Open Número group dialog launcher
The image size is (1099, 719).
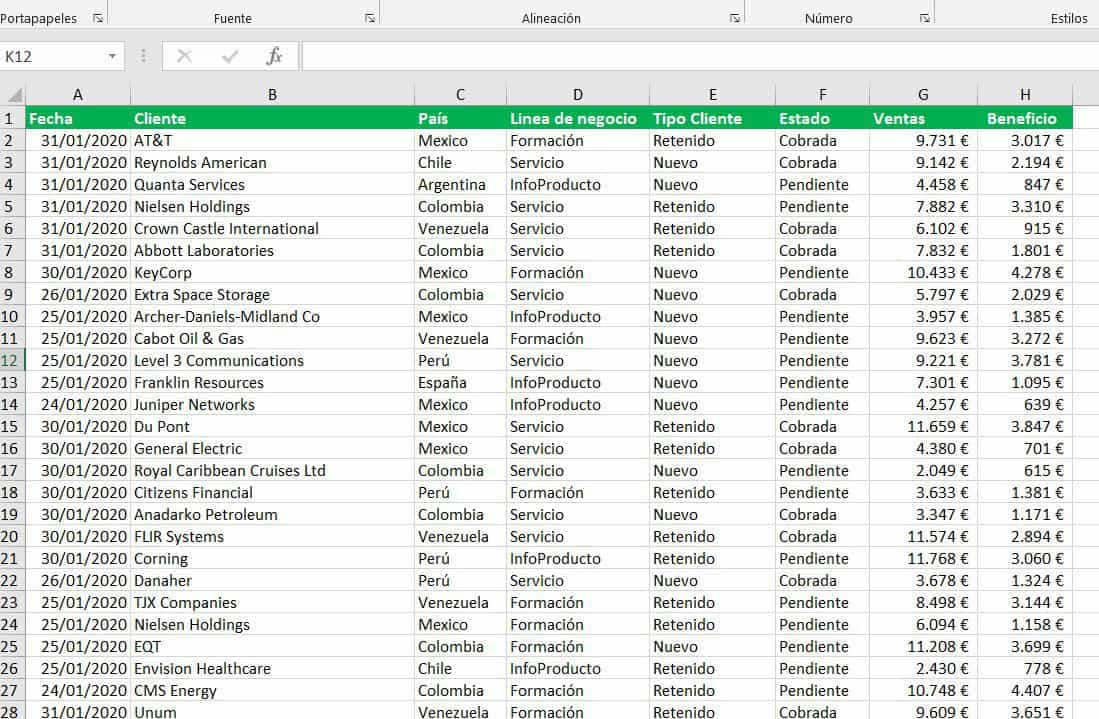(925, 18)
